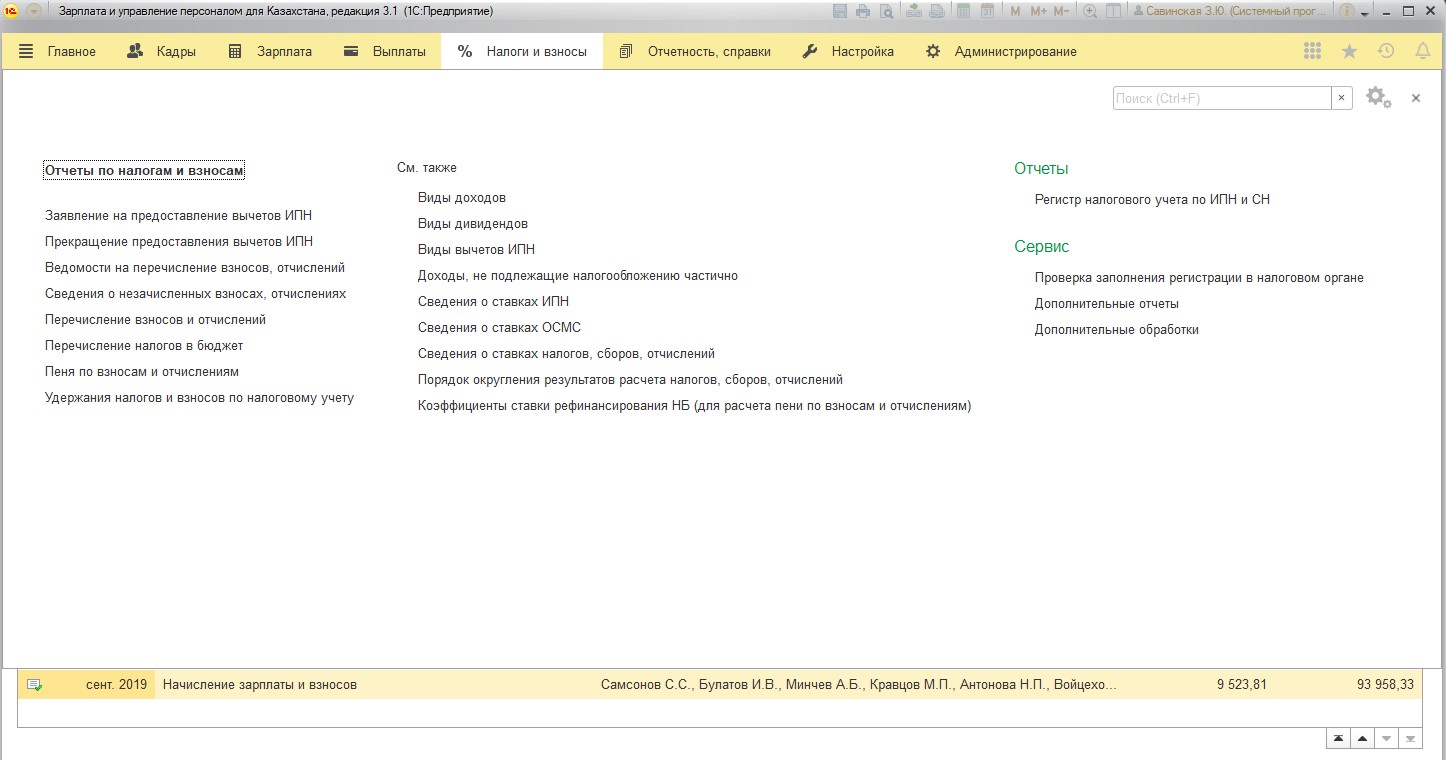Click the M- memory subtract button

click(1061, 11)
